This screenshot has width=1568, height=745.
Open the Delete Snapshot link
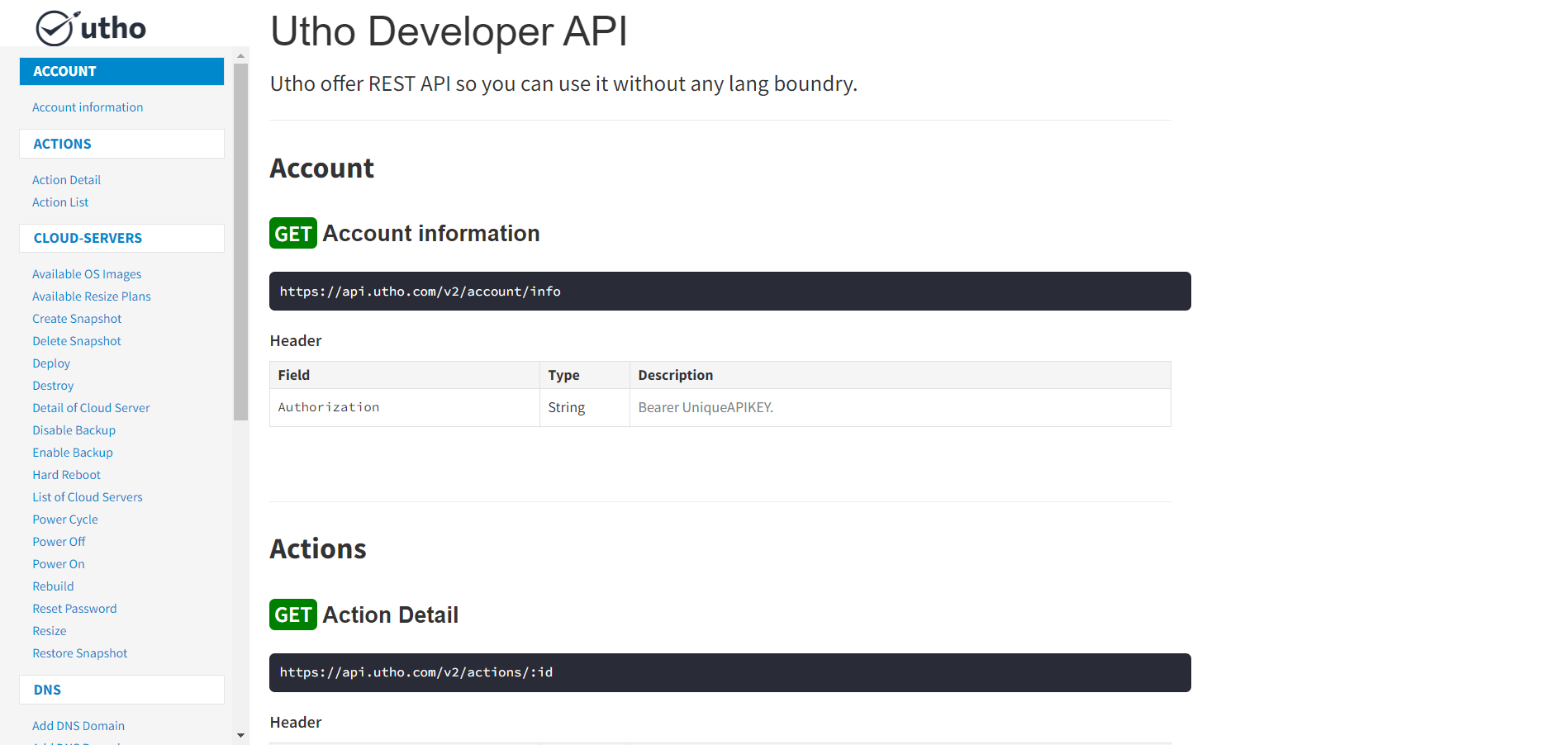tap(77, 341)
